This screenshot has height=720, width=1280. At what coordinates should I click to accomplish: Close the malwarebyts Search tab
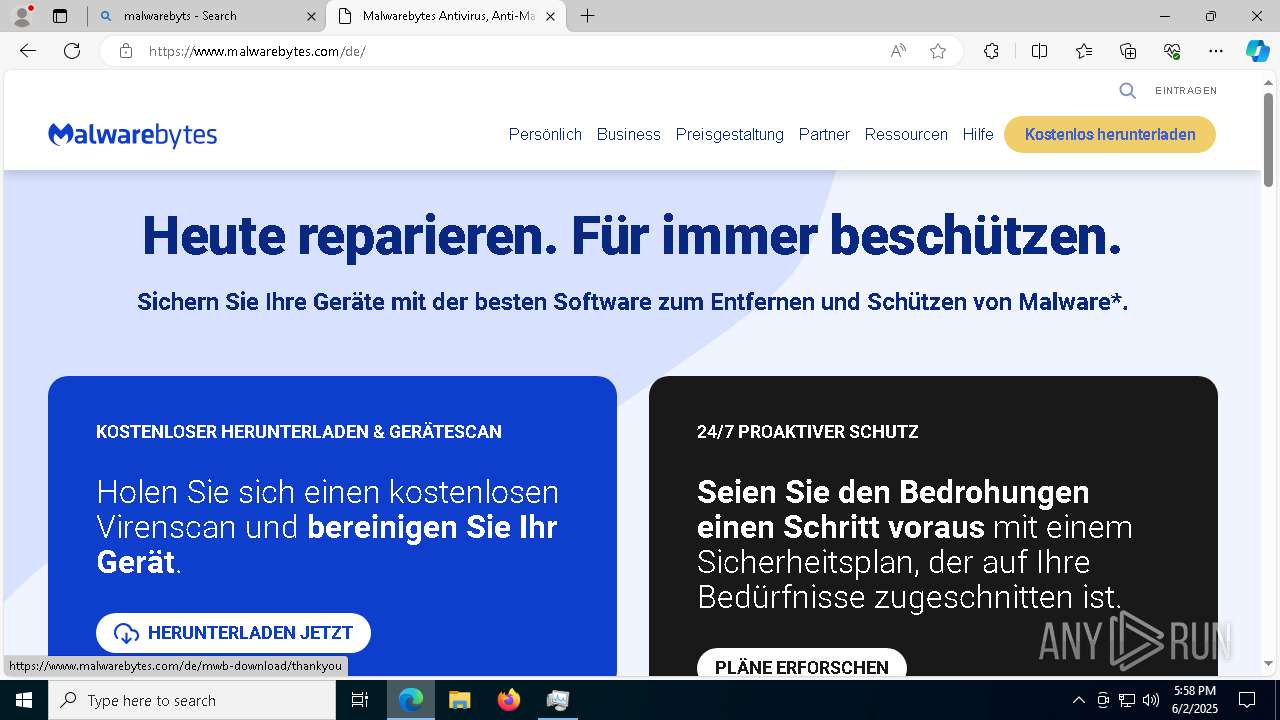pyautogui.click(x=311, y=16)
